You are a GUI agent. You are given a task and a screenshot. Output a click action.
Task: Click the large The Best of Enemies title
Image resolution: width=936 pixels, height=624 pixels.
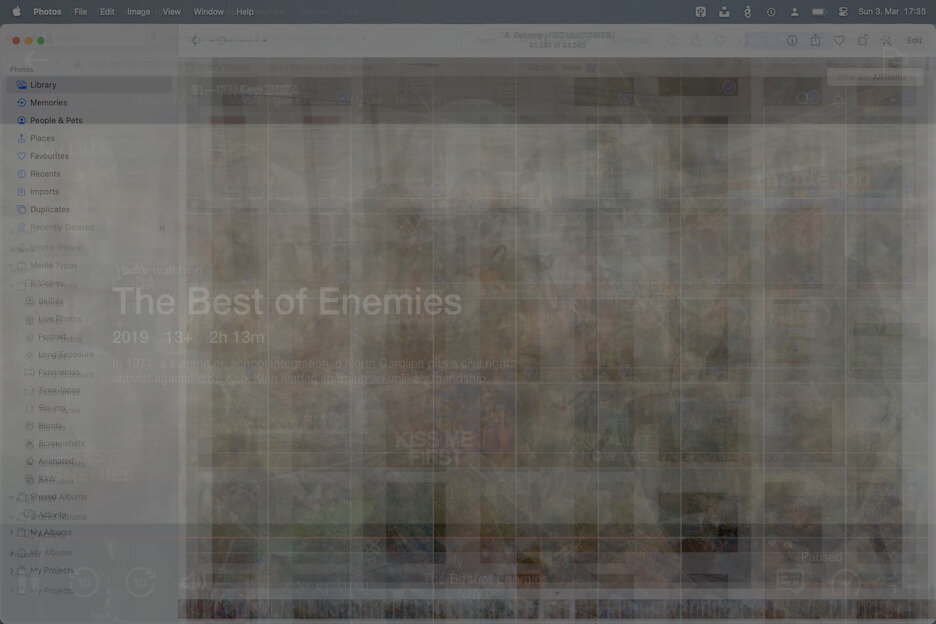tap(287, 302)
